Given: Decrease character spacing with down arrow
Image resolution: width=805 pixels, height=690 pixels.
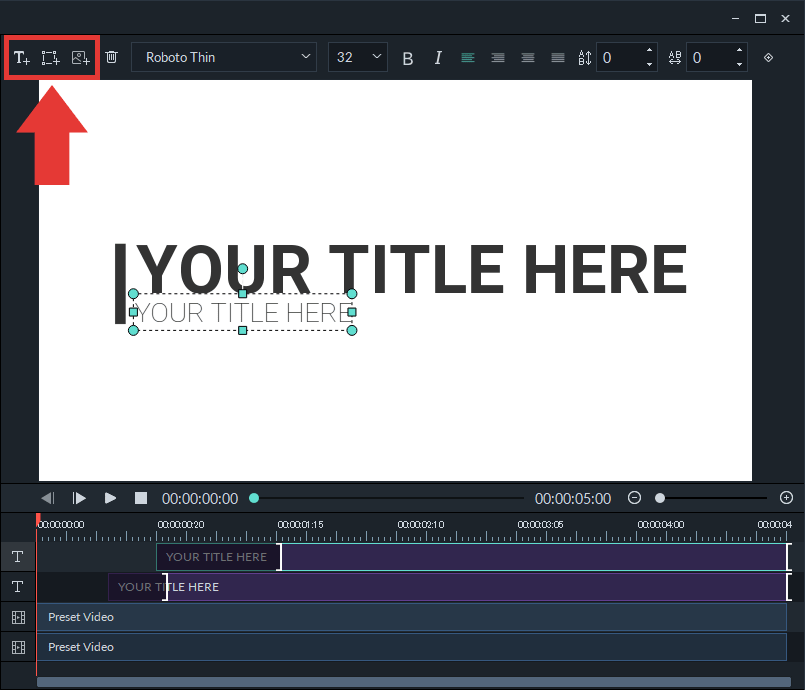Looking at the screenshot, I should point(739,64).
